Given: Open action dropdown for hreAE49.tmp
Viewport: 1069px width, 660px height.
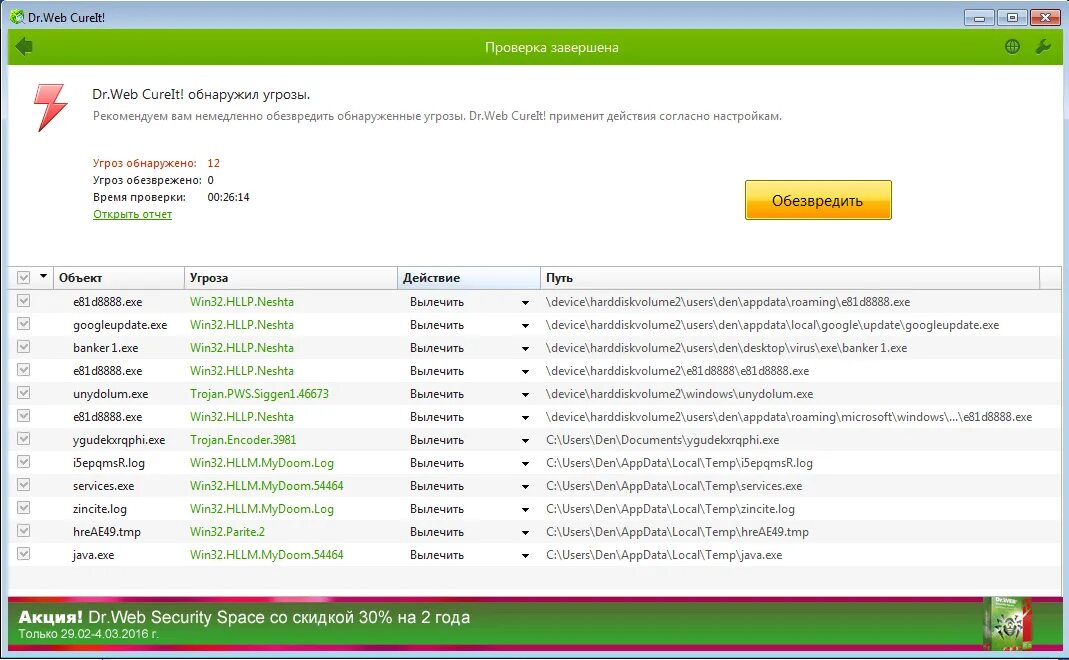Looking at the screenshot, I should 525,533.
